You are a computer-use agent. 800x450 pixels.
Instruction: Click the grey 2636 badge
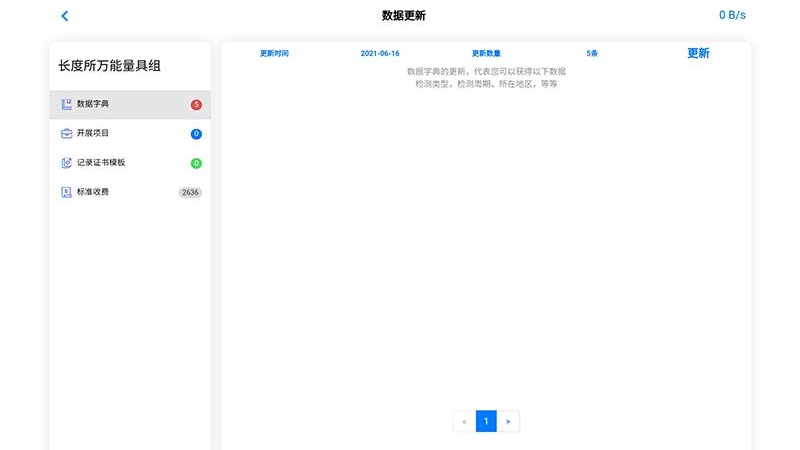[x=190, y=192]
